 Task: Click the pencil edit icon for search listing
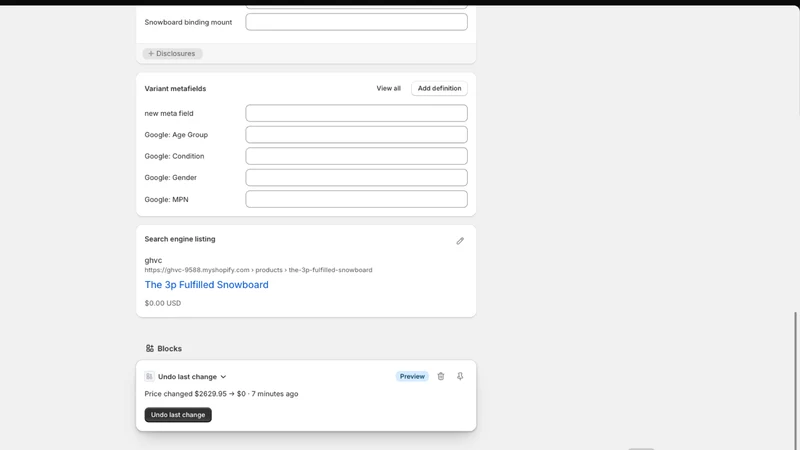click(460, 241)
